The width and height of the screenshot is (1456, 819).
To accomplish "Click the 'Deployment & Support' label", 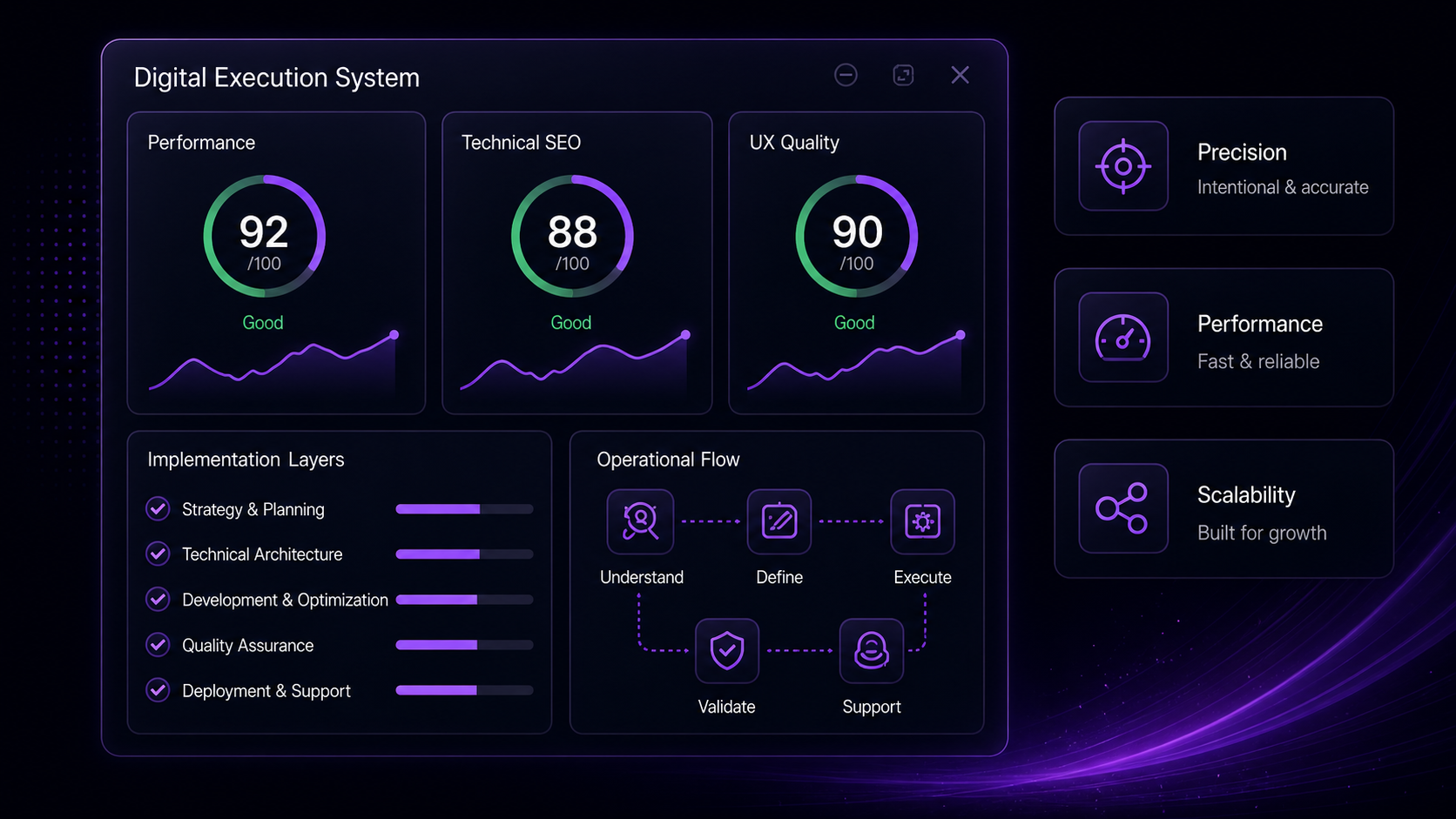I will [266, 690].
